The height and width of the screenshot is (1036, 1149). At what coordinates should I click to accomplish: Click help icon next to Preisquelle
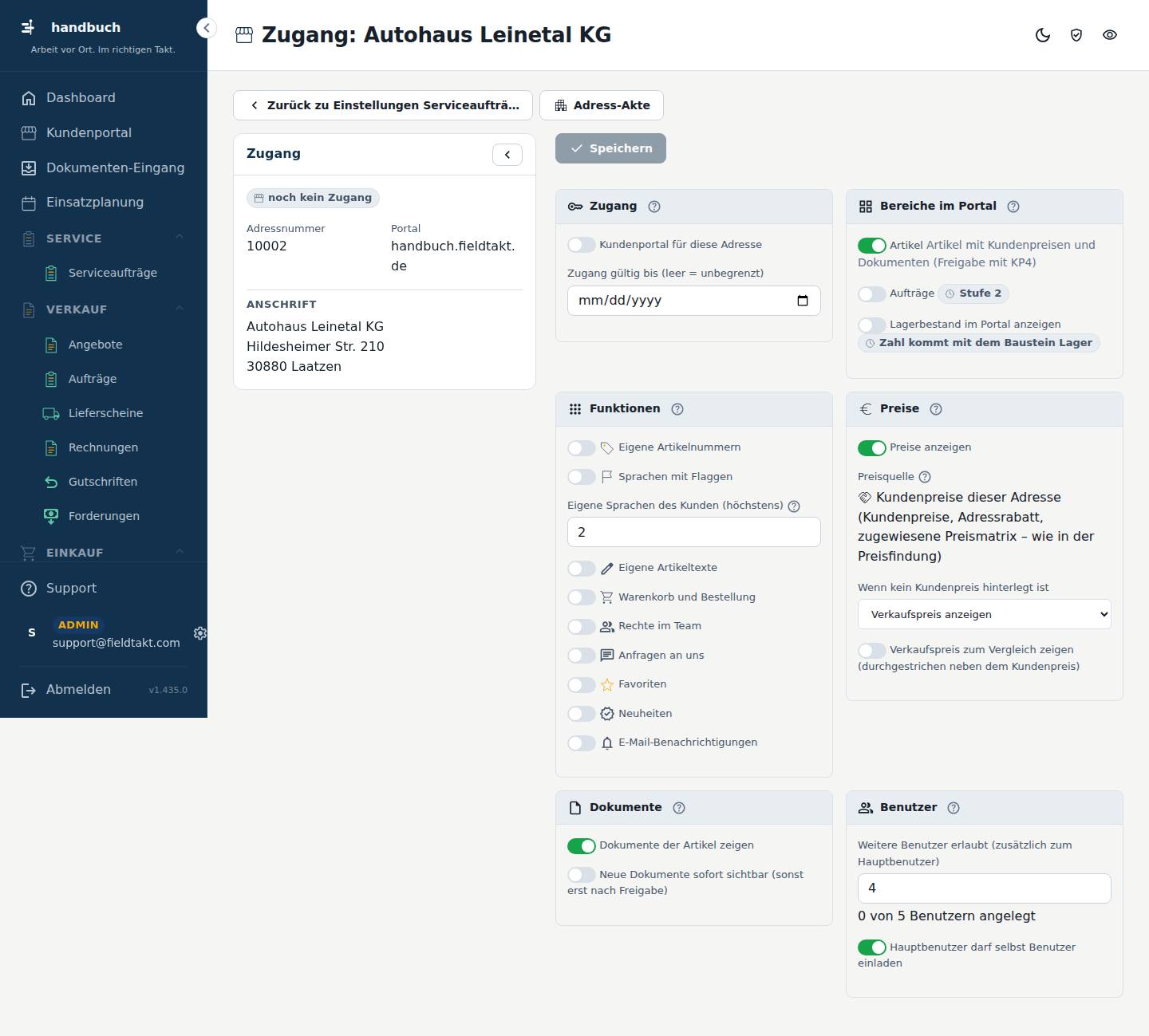(925, 477)
